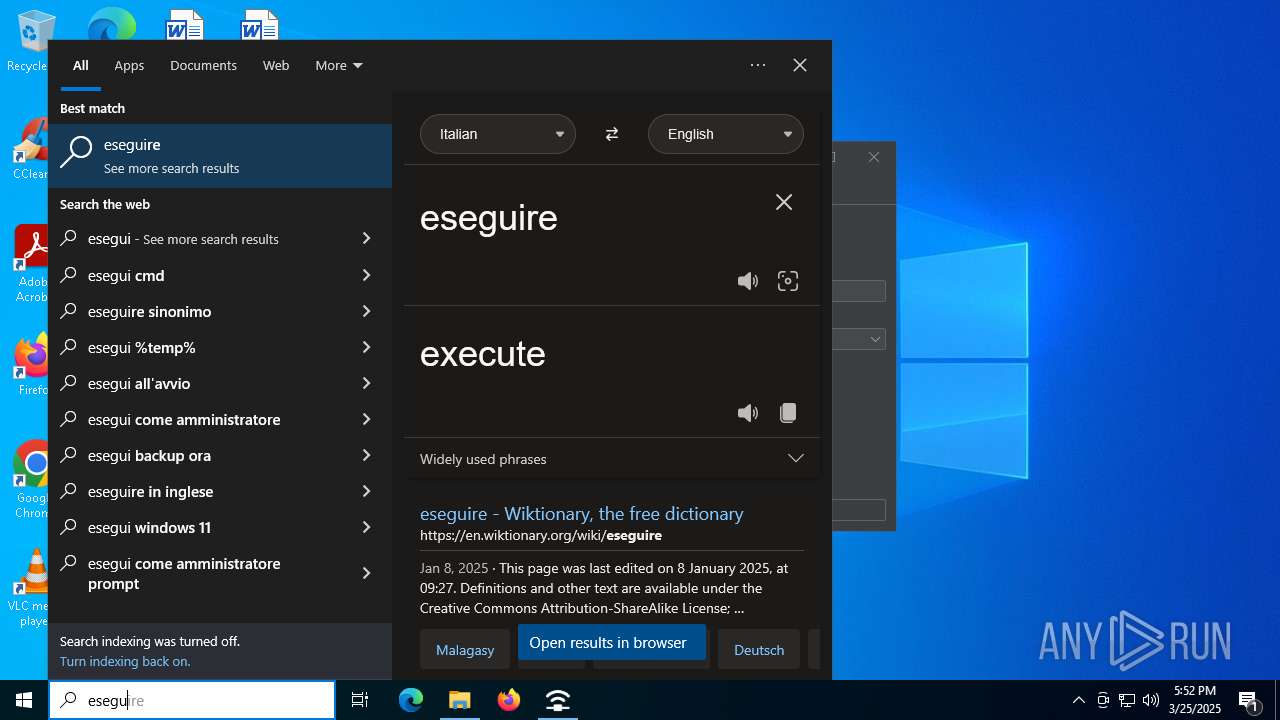Open the dropdown in the background dialog
The height and width of the screenshot is (720, 1280).
point(860,340)
